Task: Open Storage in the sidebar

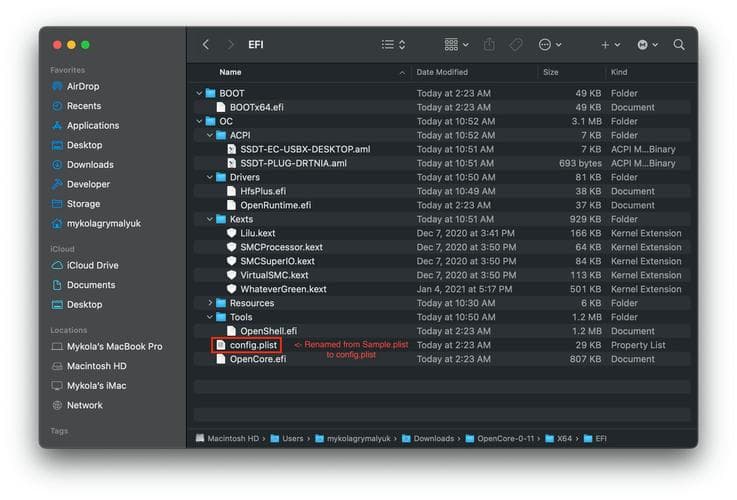Action: click(x=76, y=204)
